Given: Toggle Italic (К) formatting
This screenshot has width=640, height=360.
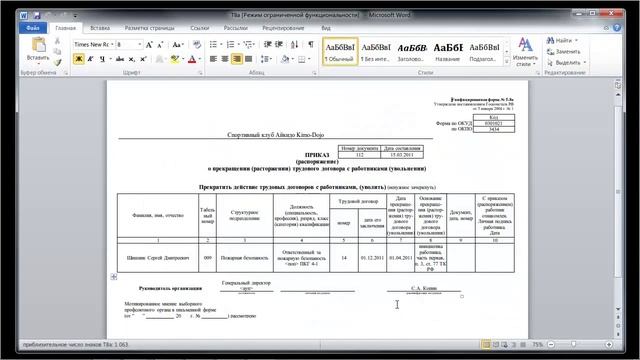Looking at the screenshot, I should click(x=90, y=59).
